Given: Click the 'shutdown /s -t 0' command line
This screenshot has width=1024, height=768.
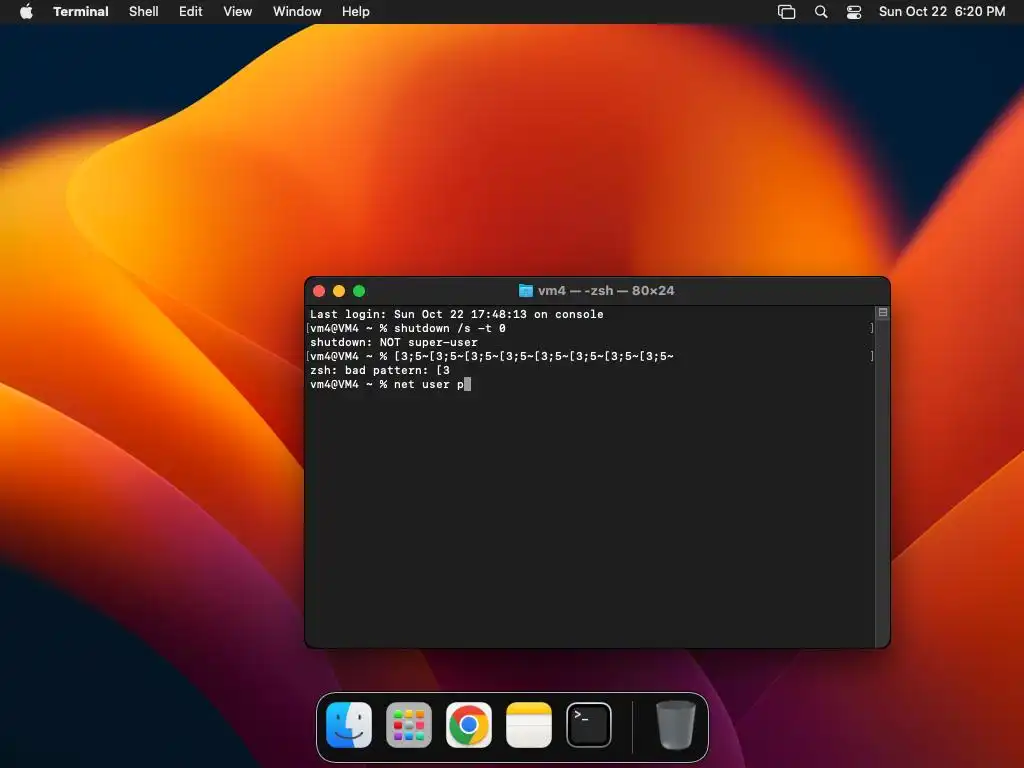Looking at the screenshot, I should 408,328.
